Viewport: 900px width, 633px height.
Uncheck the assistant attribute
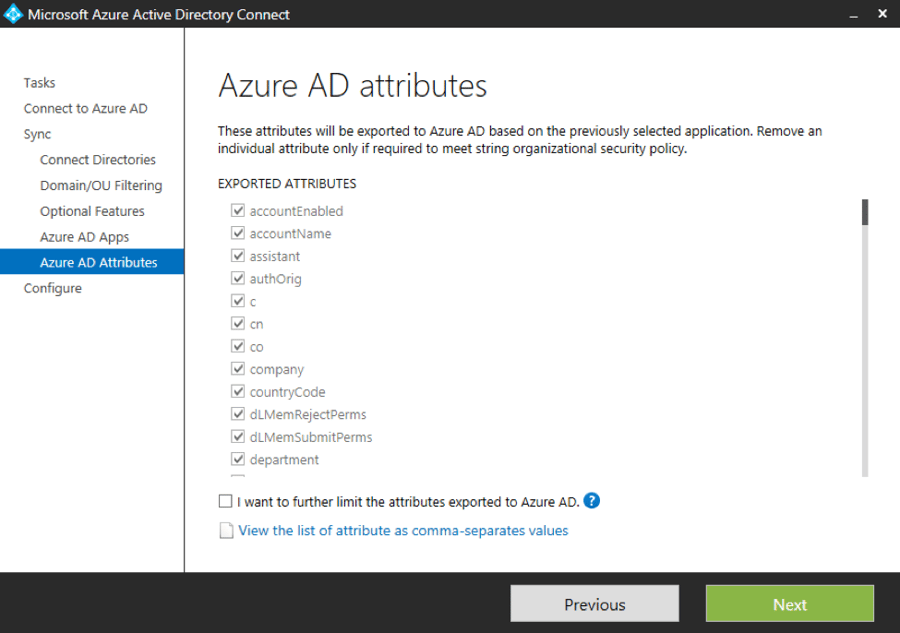pyautogui.click(x=238, y=256)
